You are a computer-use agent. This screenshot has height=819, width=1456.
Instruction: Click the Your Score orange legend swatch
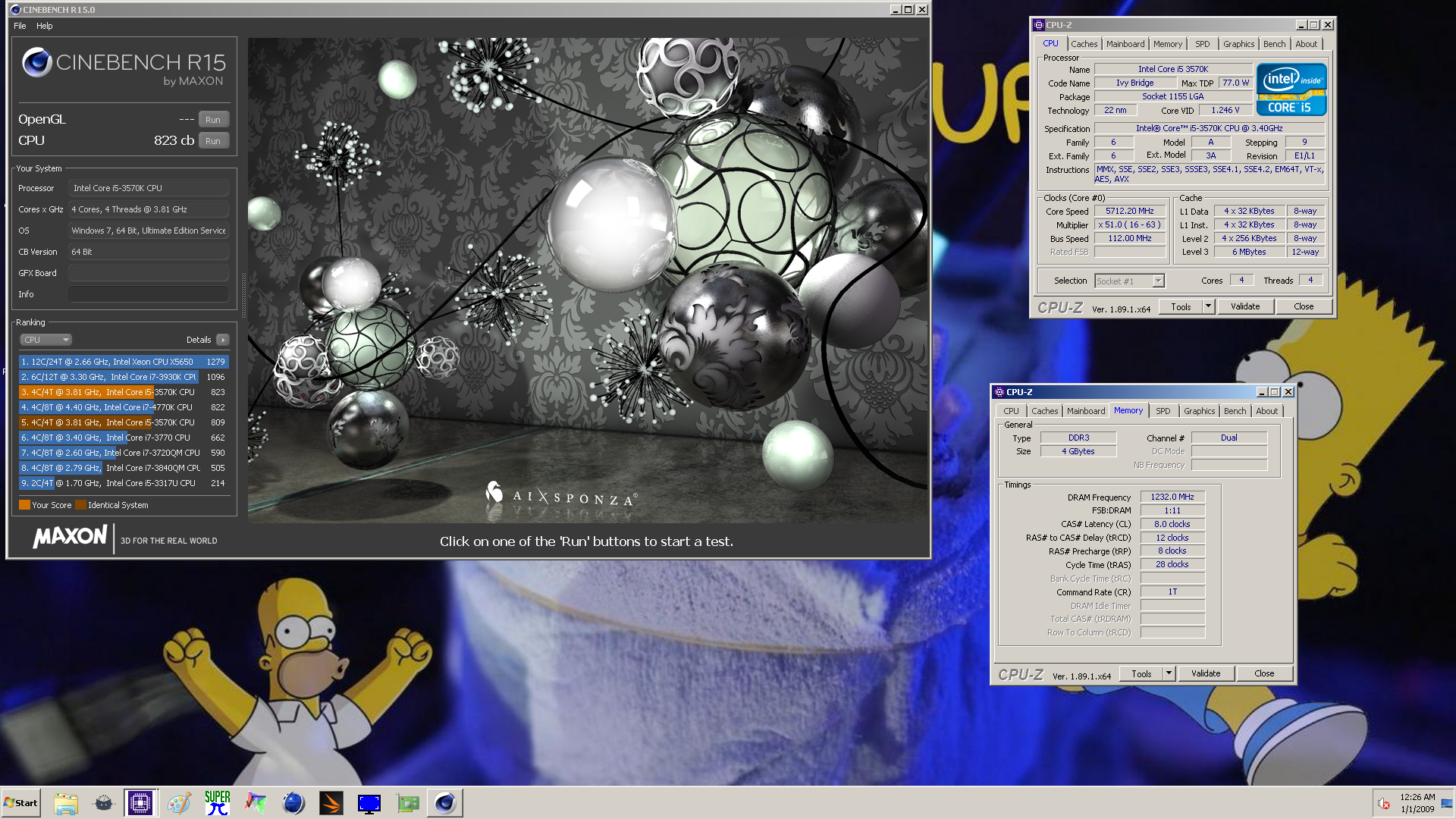pyautogui.click(x=24, y=505)
